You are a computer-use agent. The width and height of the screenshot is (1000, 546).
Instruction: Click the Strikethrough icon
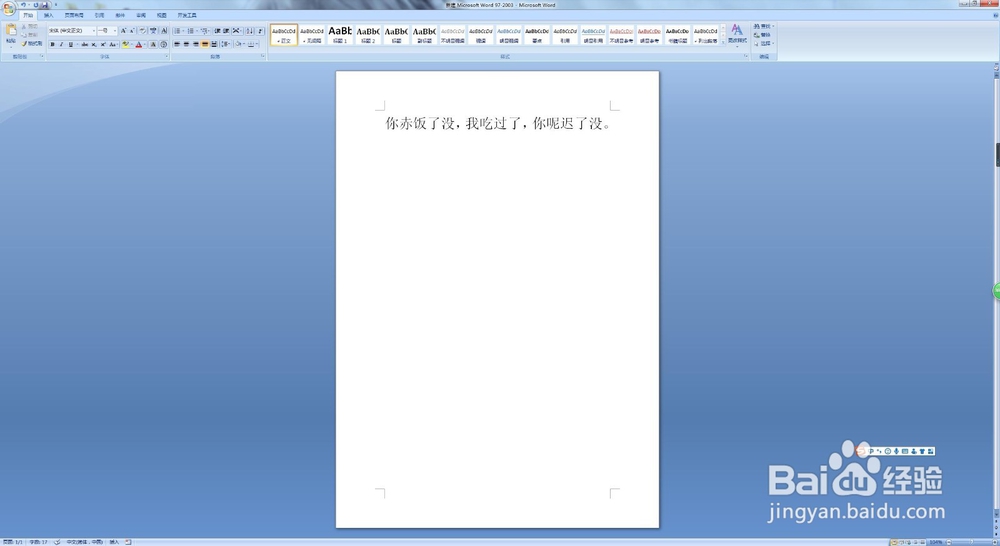coord(85,45)
